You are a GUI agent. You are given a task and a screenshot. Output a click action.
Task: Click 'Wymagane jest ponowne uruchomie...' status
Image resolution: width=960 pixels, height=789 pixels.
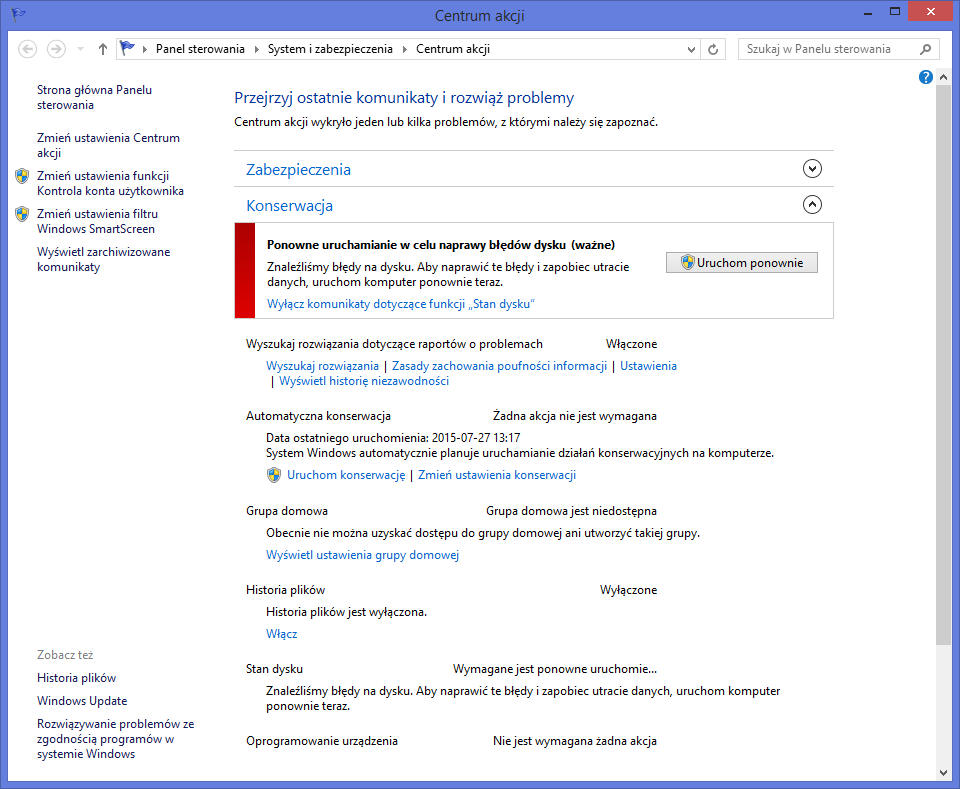coord(555,669)
